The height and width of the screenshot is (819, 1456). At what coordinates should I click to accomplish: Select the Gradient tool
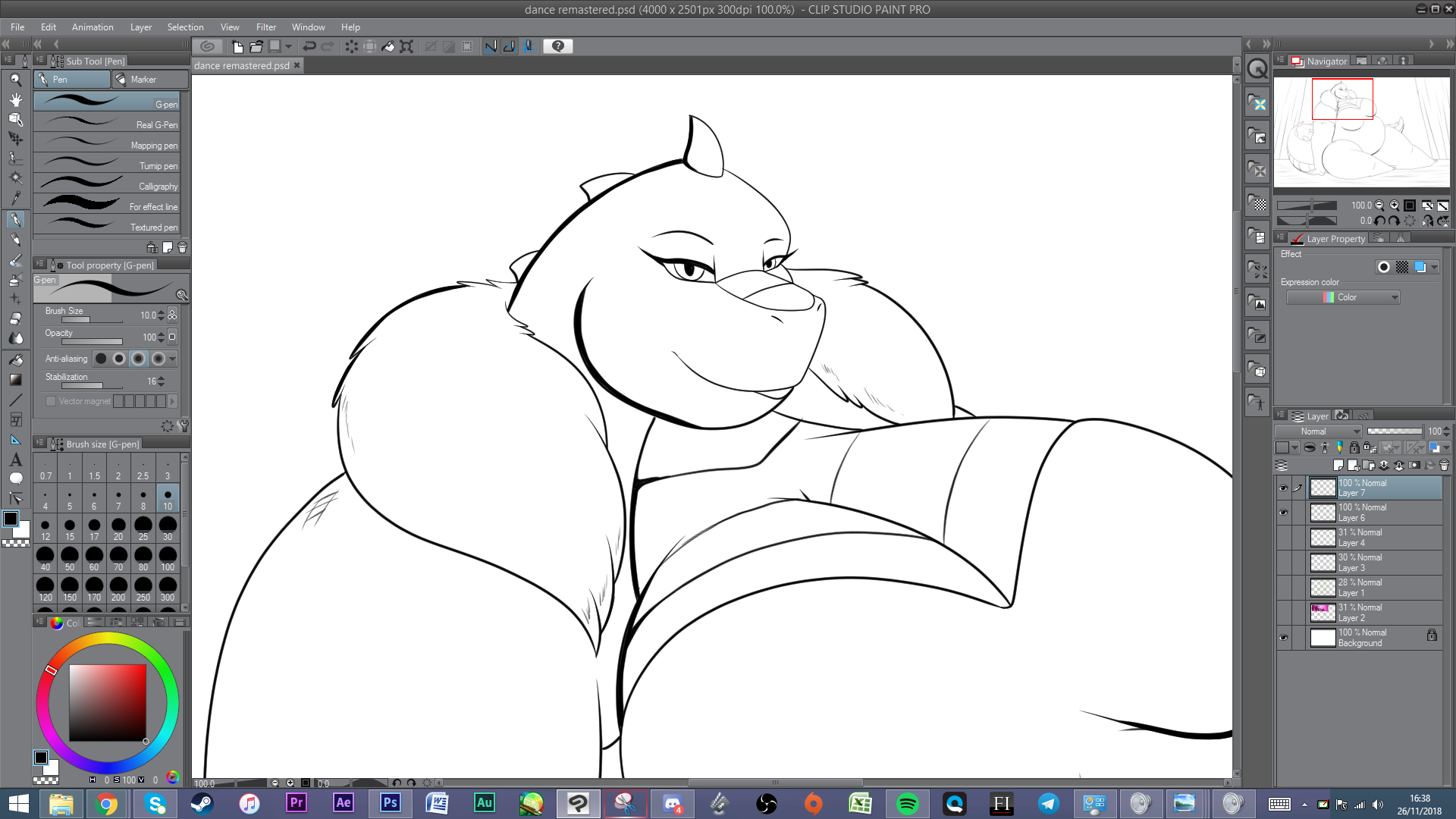[15, 379]
